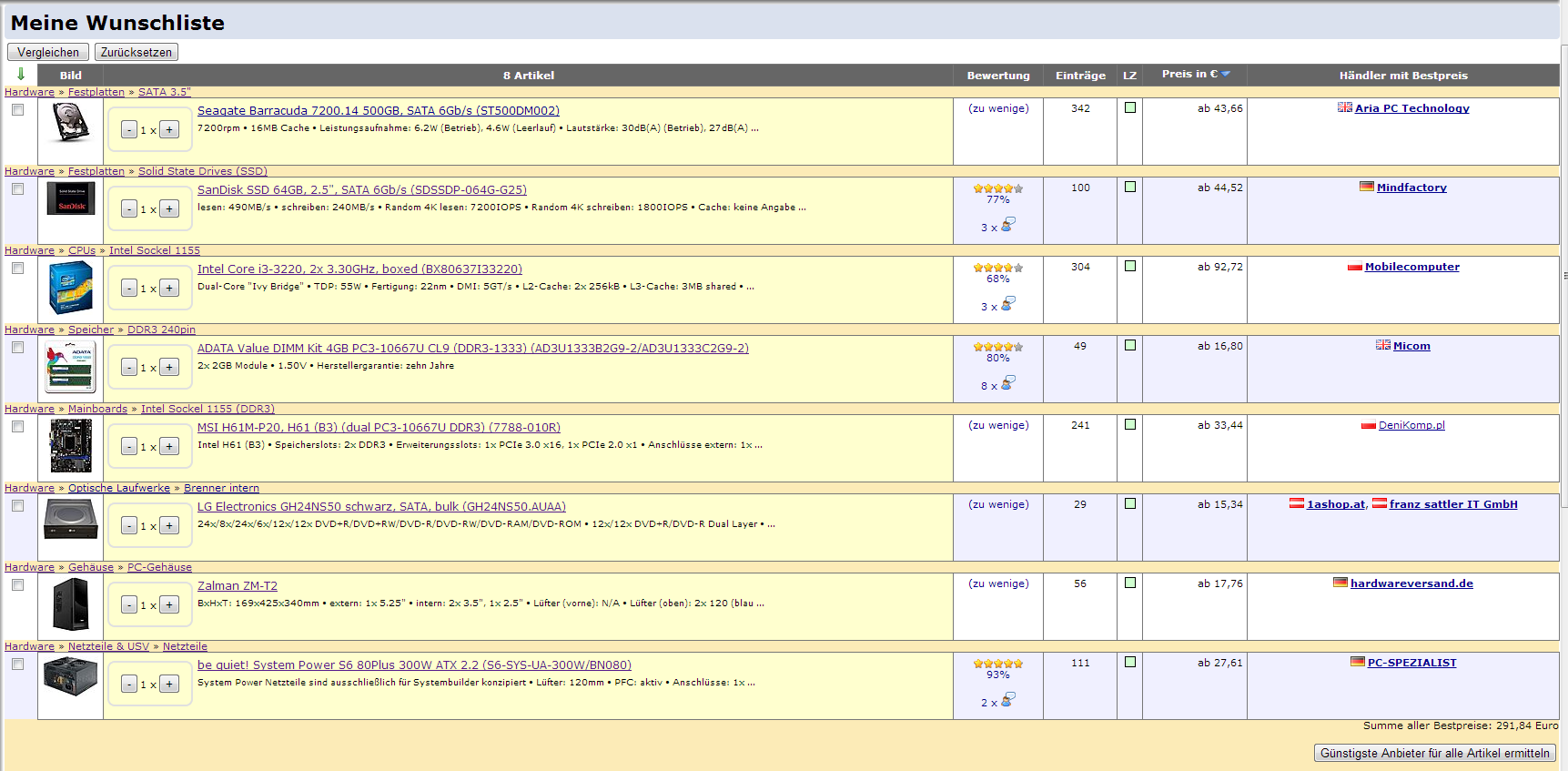The width and height of the screenshot is (1568, 771).
Task: Open user reviews icon for SanDisk SSD
Action: point(1007,224)
